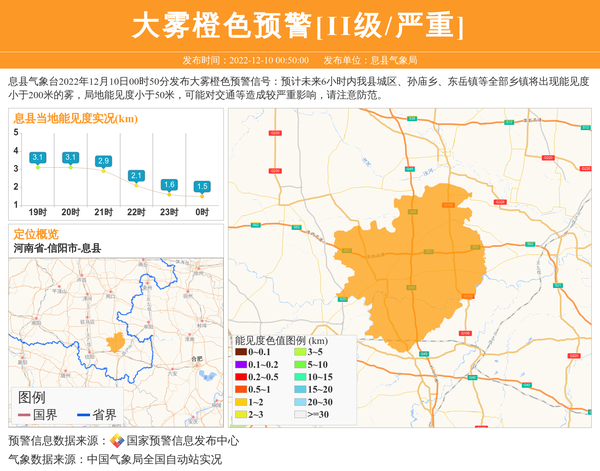Click the 20时 visibility data label
This screenshot has width=600, height=471.
point(71,158)
